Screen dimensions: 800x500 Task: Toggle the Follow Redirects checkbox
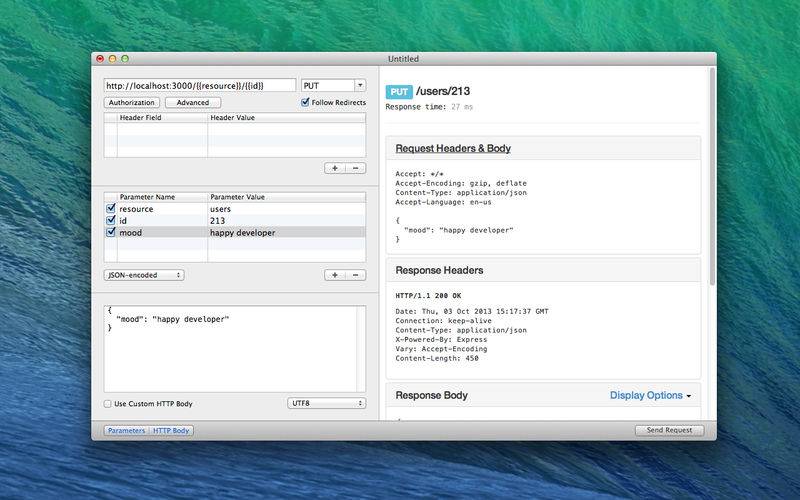pyautogui.click(x=305, y=102)
